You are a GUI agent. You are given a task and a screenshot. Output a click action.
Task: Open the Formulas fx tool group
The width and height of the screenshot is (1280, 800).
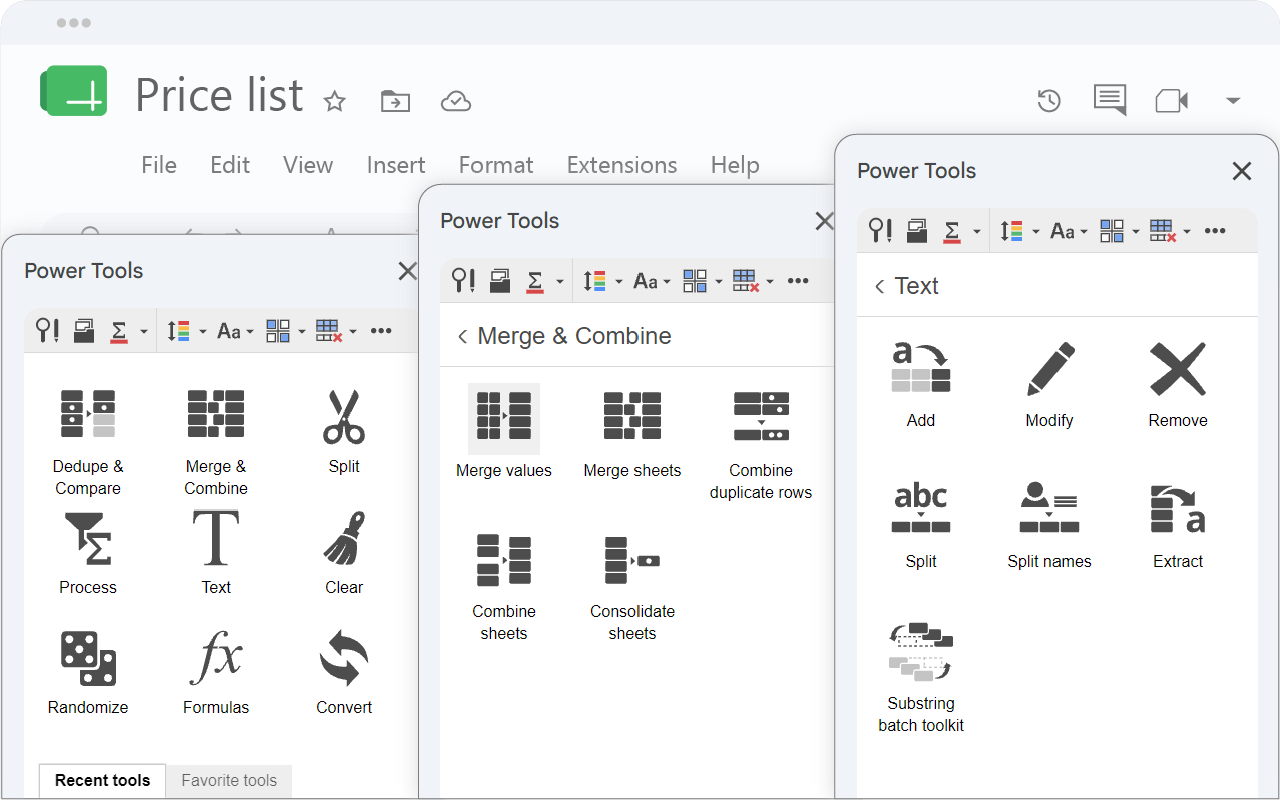pyautogui.click(x=216, y=672)
